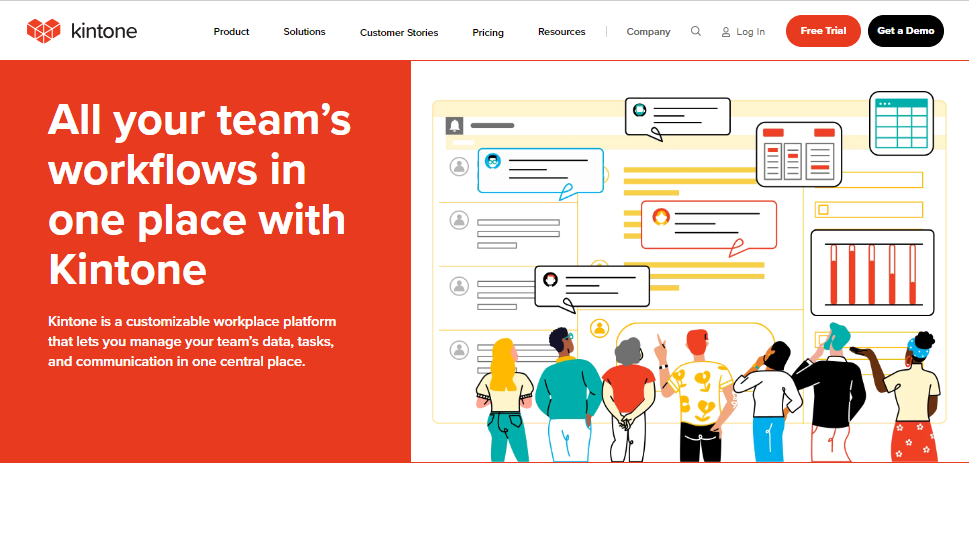Click the hero illustration of team
Image resolution: width=969 pixels, height=556 pixels.
coord(689,276)
